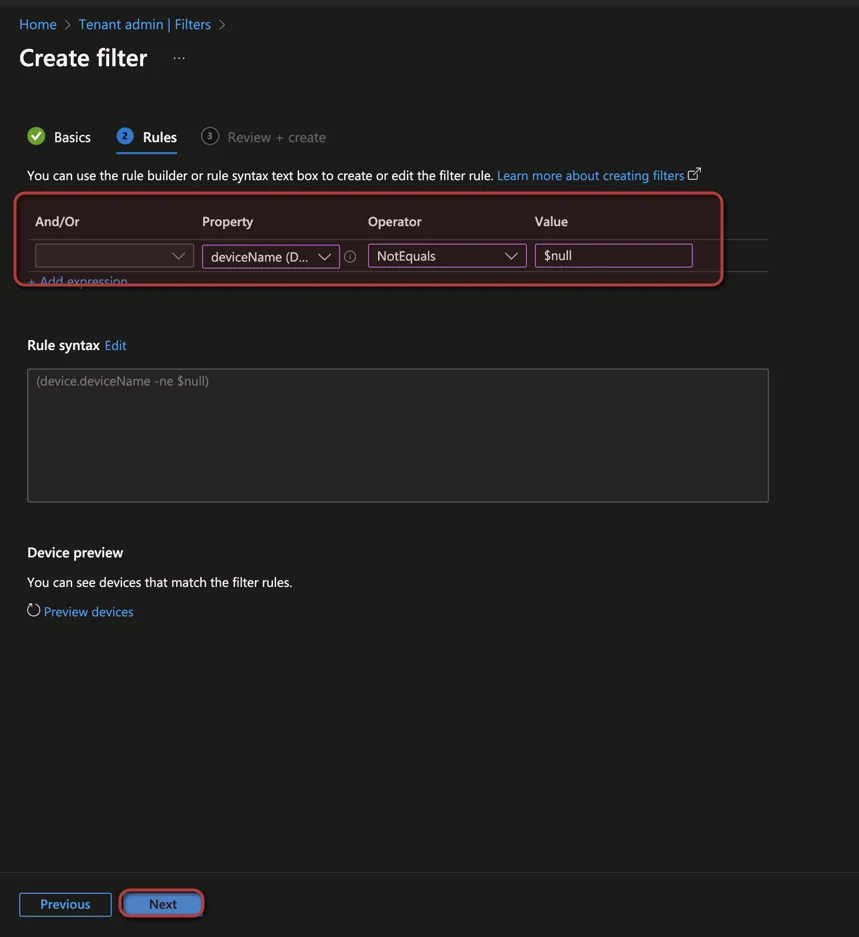Click the Device preview heading
The width and height of the screenshot is (859, 937).
[x=75, y=553]
